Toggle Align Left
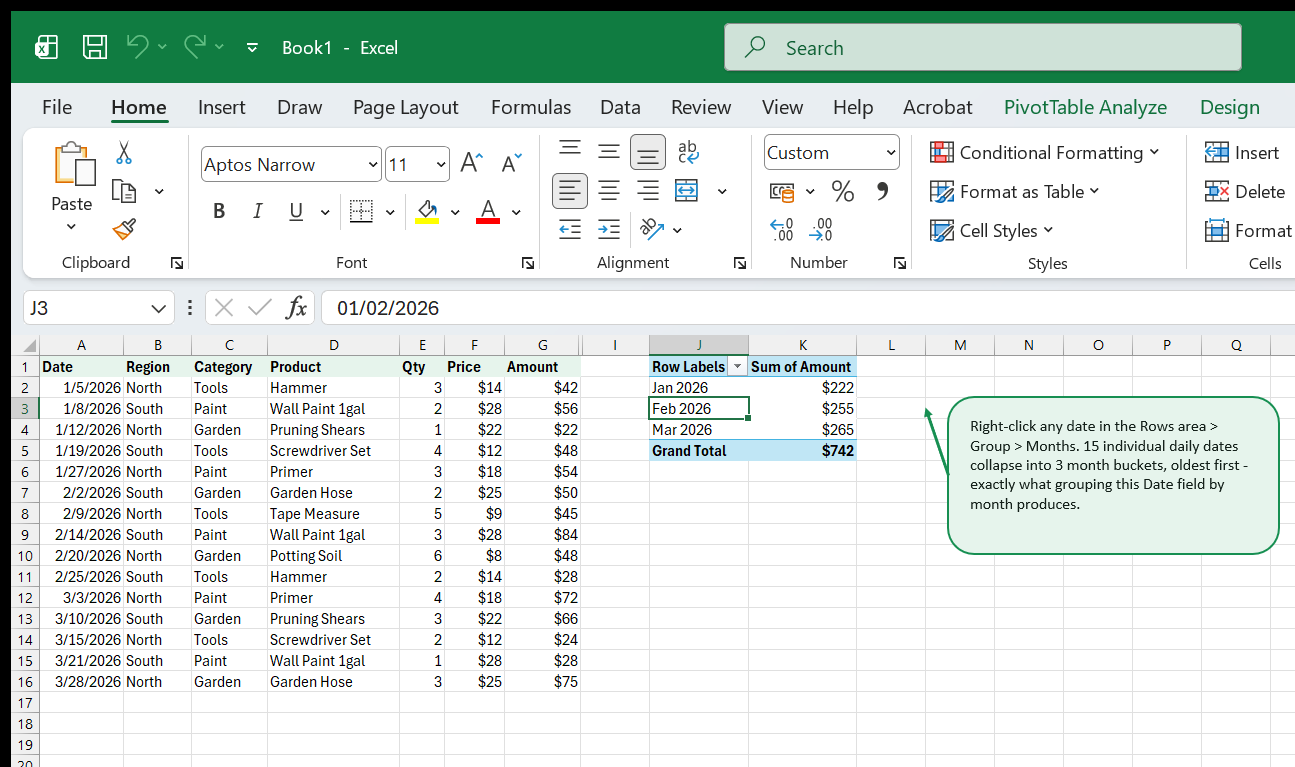This screenshot has height=767, width=1295. (x=570, y=190)
